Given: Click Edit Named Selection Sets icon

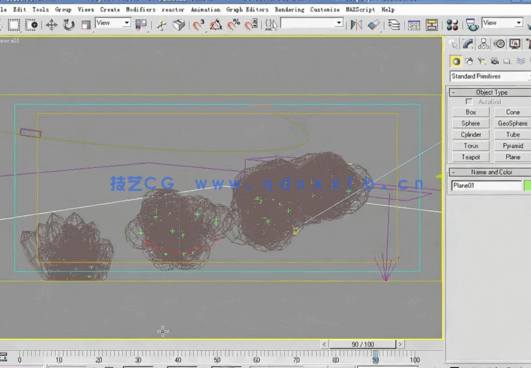Looking at the screenshot, I should coord(271,25).
